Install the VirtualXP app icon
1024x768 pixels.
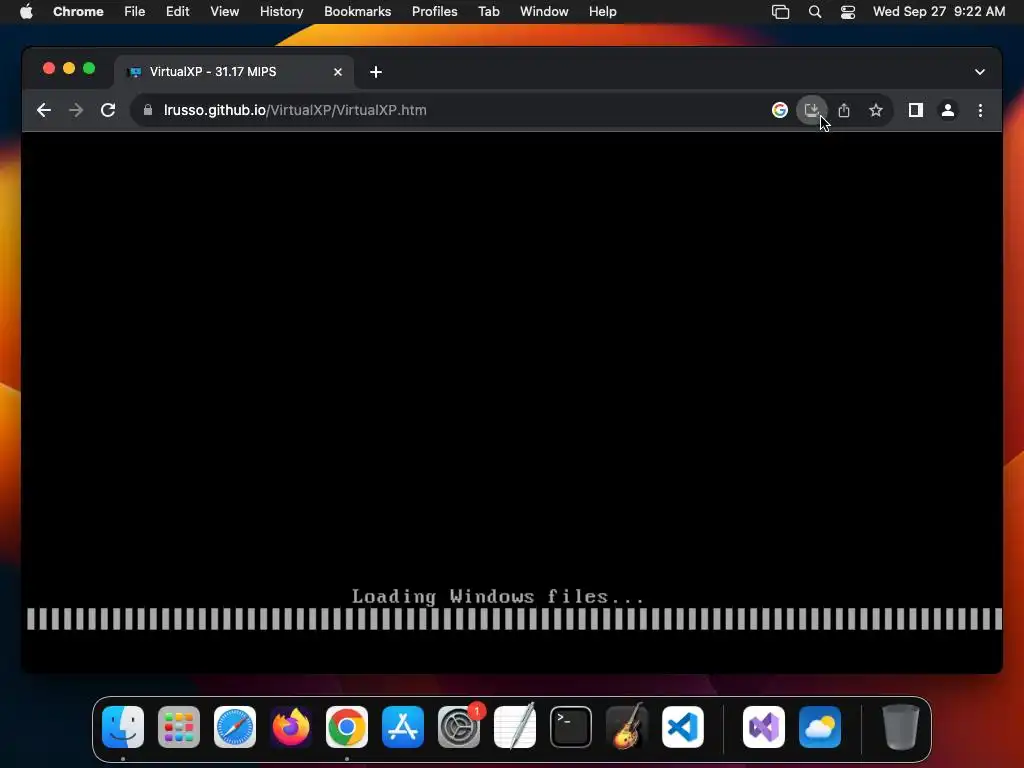click(812, 110)
